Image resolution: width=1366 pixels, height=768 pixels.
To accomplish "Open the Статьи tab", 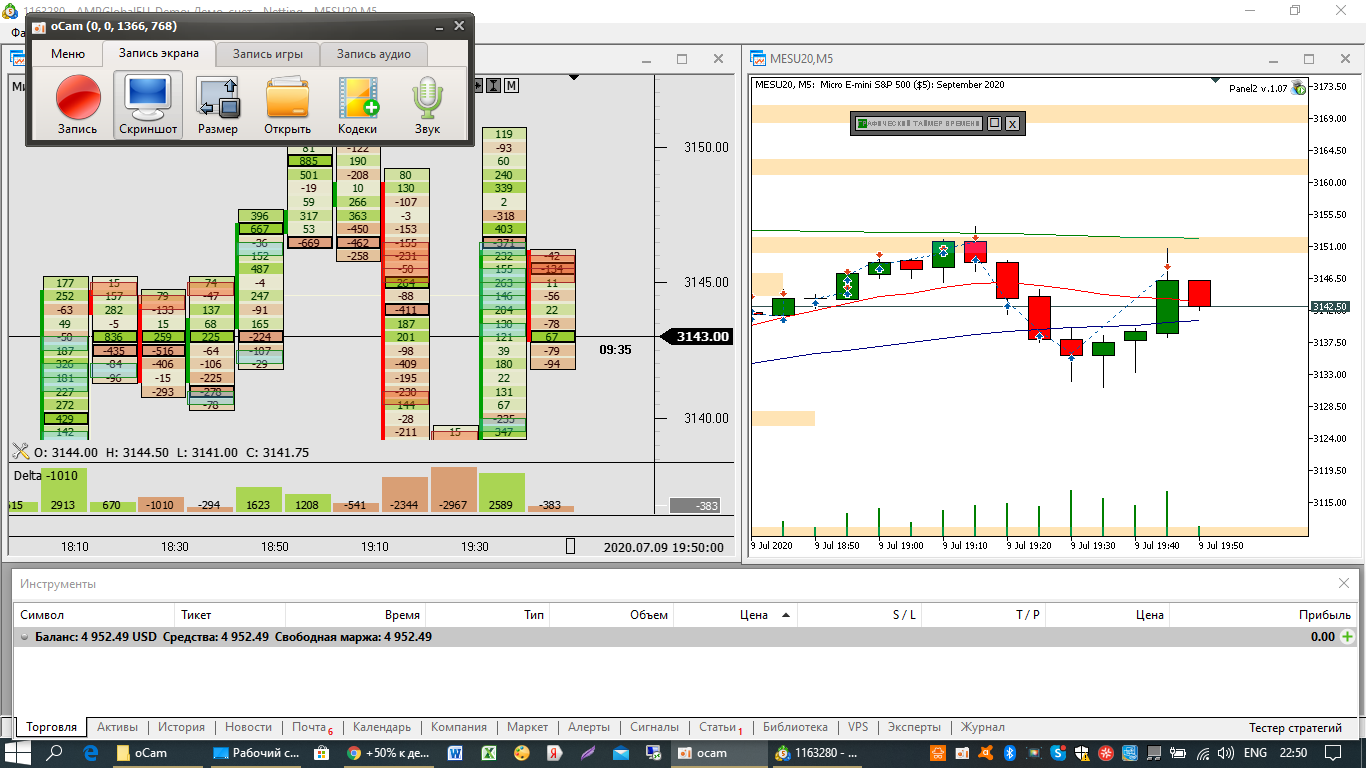I will point(720,727).
